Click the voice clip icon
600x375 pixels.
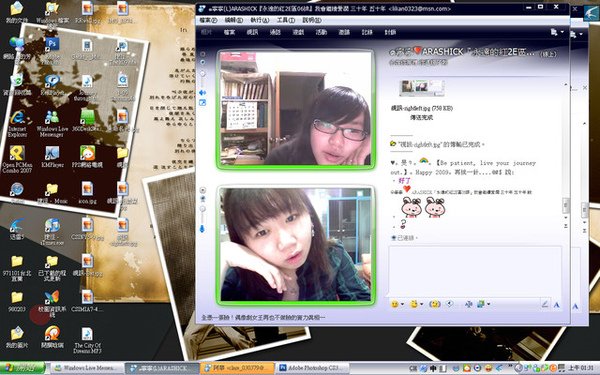tap(450, 304)
